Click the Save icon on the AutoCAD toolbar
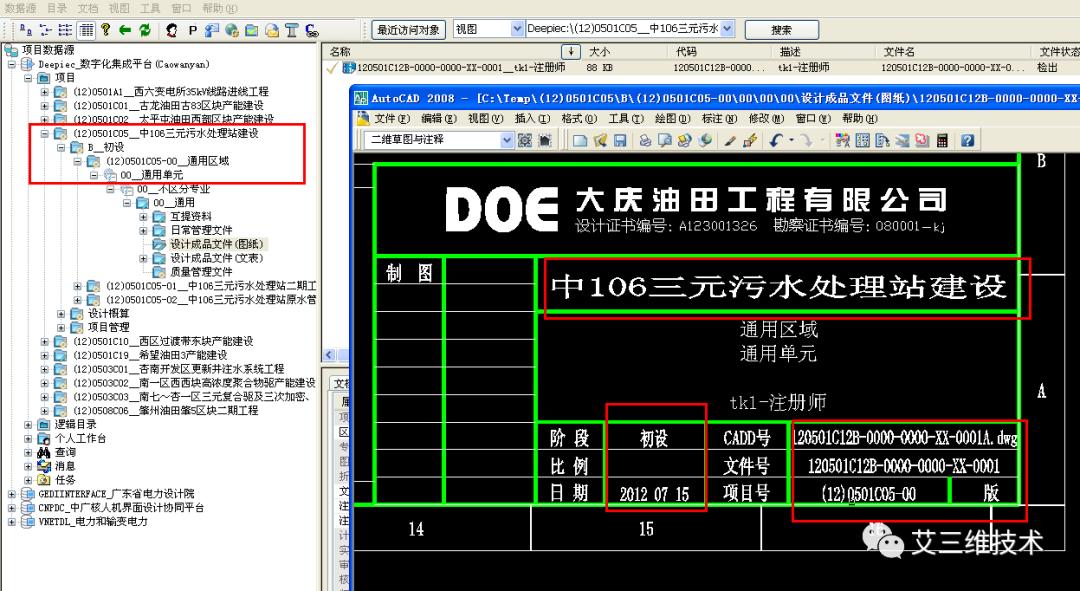Image resolution: width=1080 pixels, height=591 pixels. tap(618, 140)
